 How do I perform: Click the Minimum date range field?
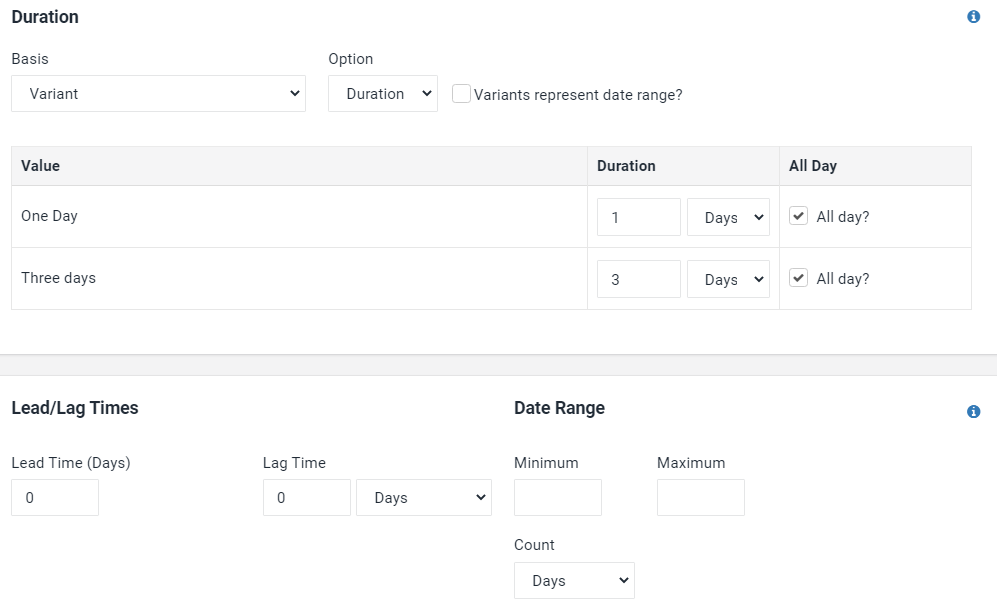(558, 497)
